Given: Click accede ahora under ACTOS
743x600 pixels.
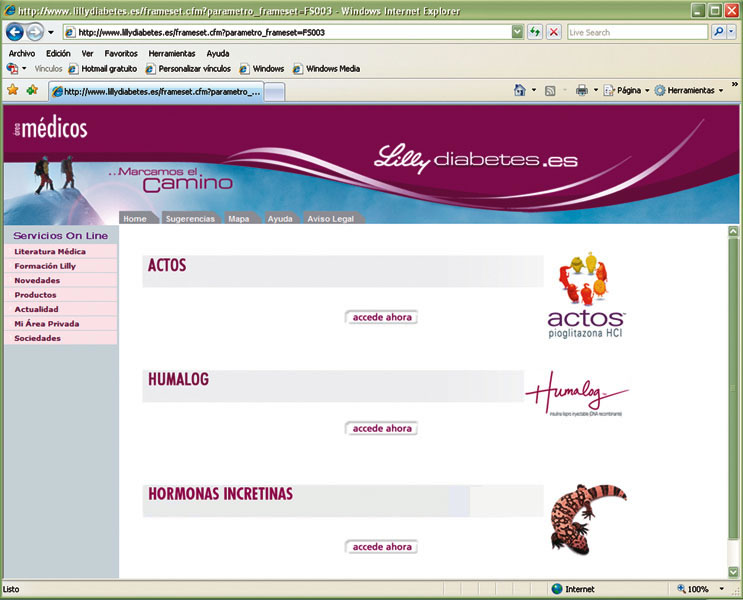Looking at the screenshot, I should 381,317.
